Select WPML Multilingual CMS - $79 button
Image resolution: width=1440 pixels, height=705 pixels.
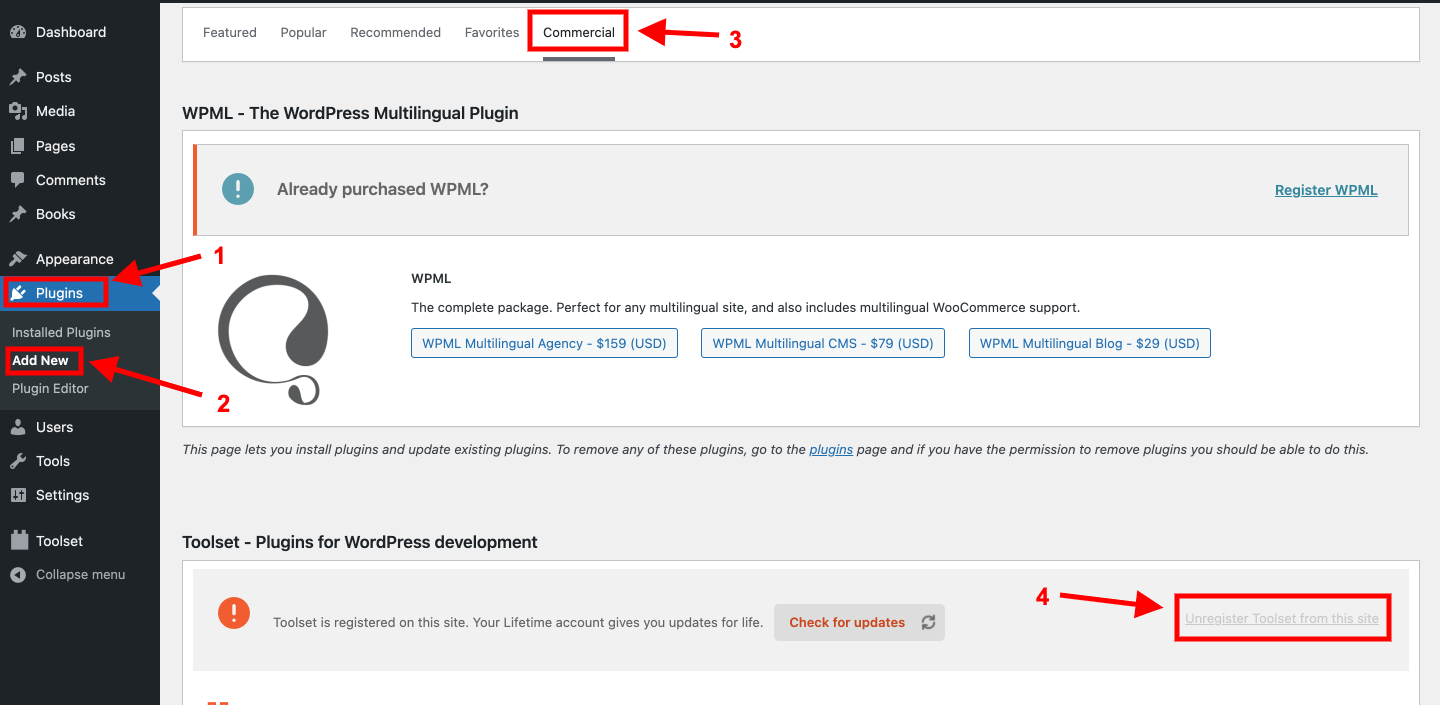coord(823,343)
